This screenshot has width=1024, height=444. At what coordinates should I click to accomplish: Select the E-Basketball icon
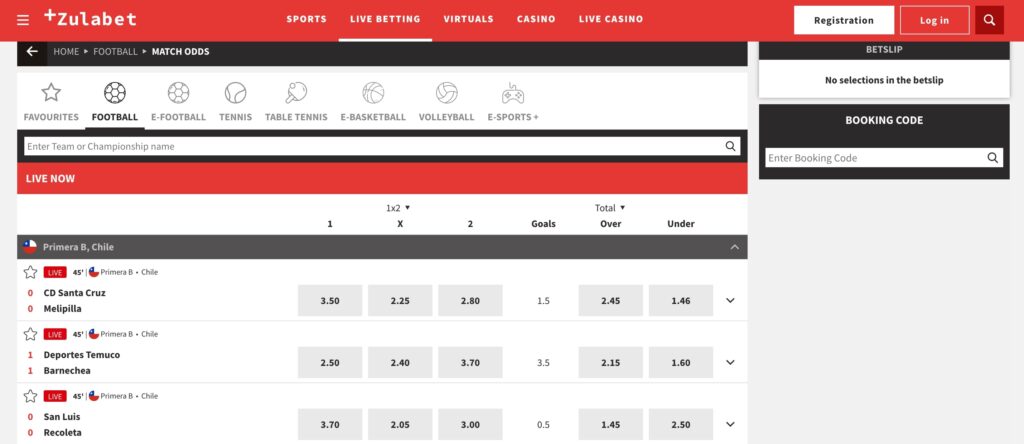coord(373,92)
